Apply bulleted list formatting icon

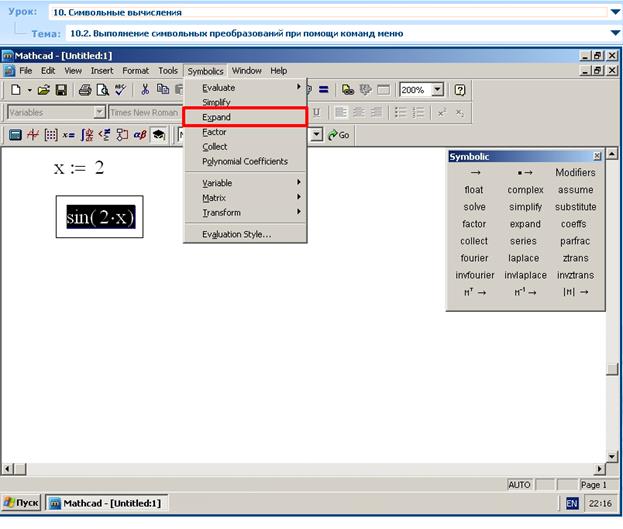(x=400, y=112)
